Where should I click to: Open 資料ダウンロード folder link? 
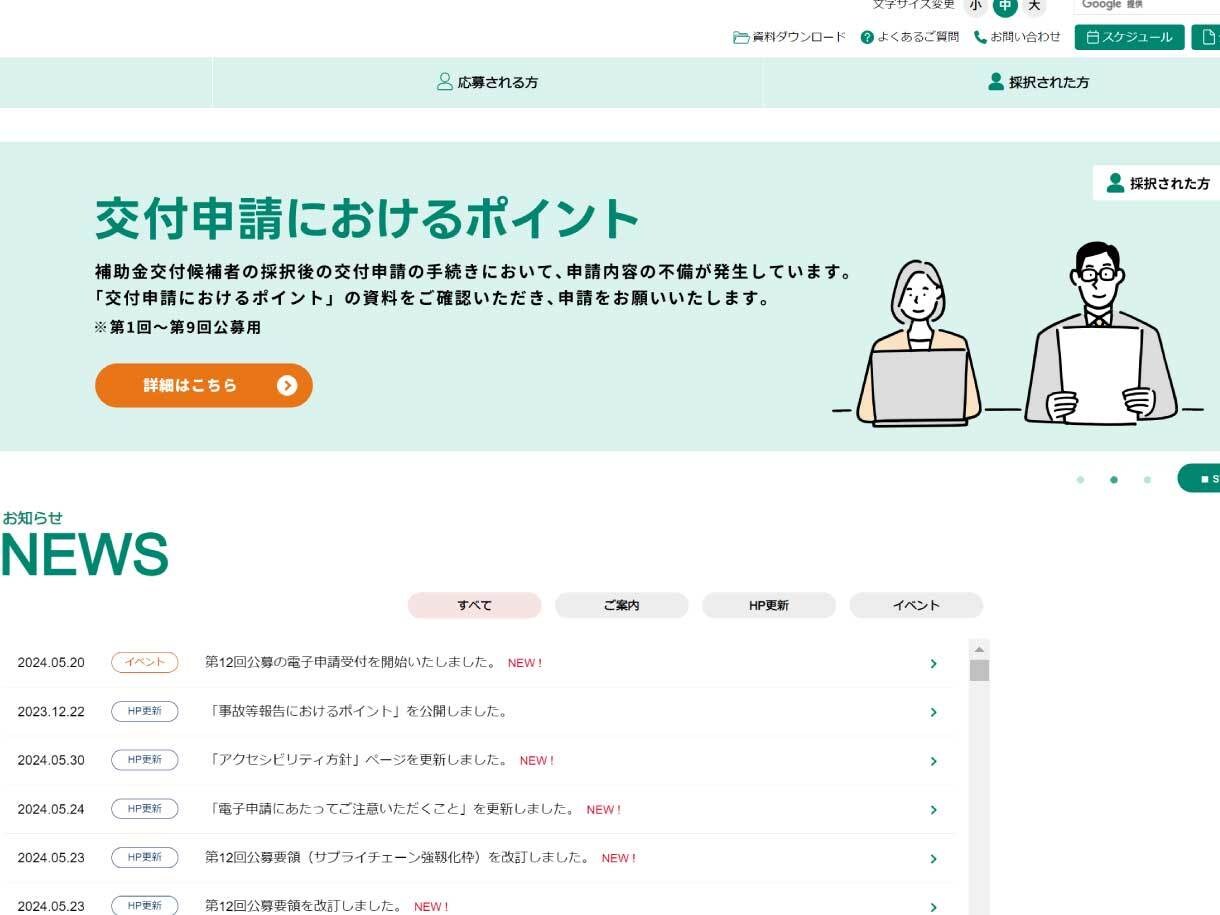(x=789, y=37)
